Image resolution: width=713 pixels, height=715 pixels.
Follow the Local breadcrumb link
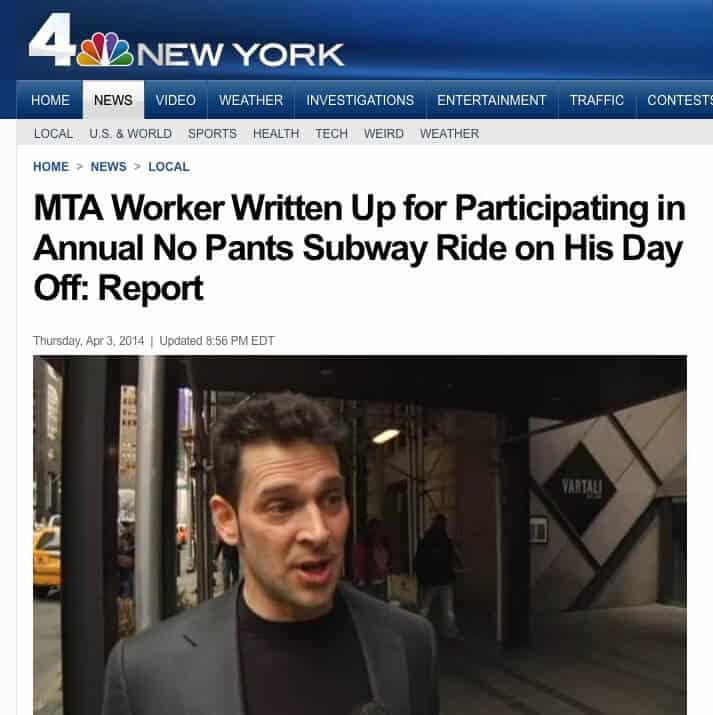coord(169,167)
